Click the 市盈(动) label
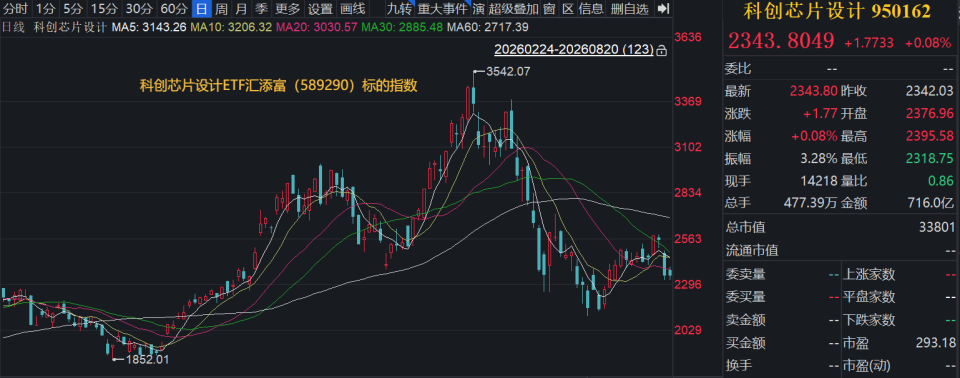 868,366
